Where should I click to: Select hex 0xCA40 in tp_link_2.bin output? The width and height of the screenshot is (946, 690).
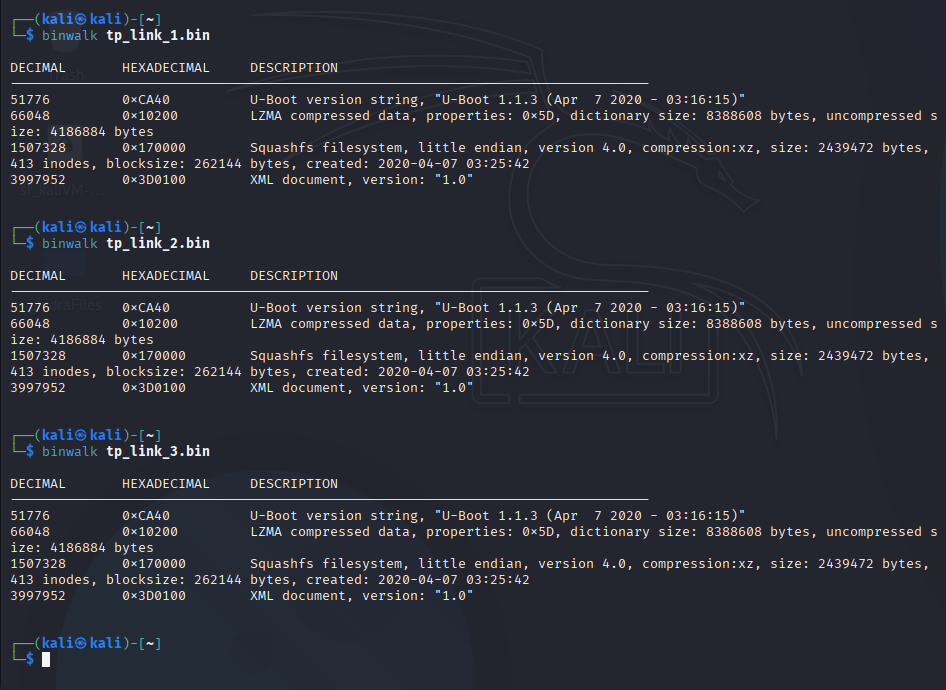click(x=146, y=308)
